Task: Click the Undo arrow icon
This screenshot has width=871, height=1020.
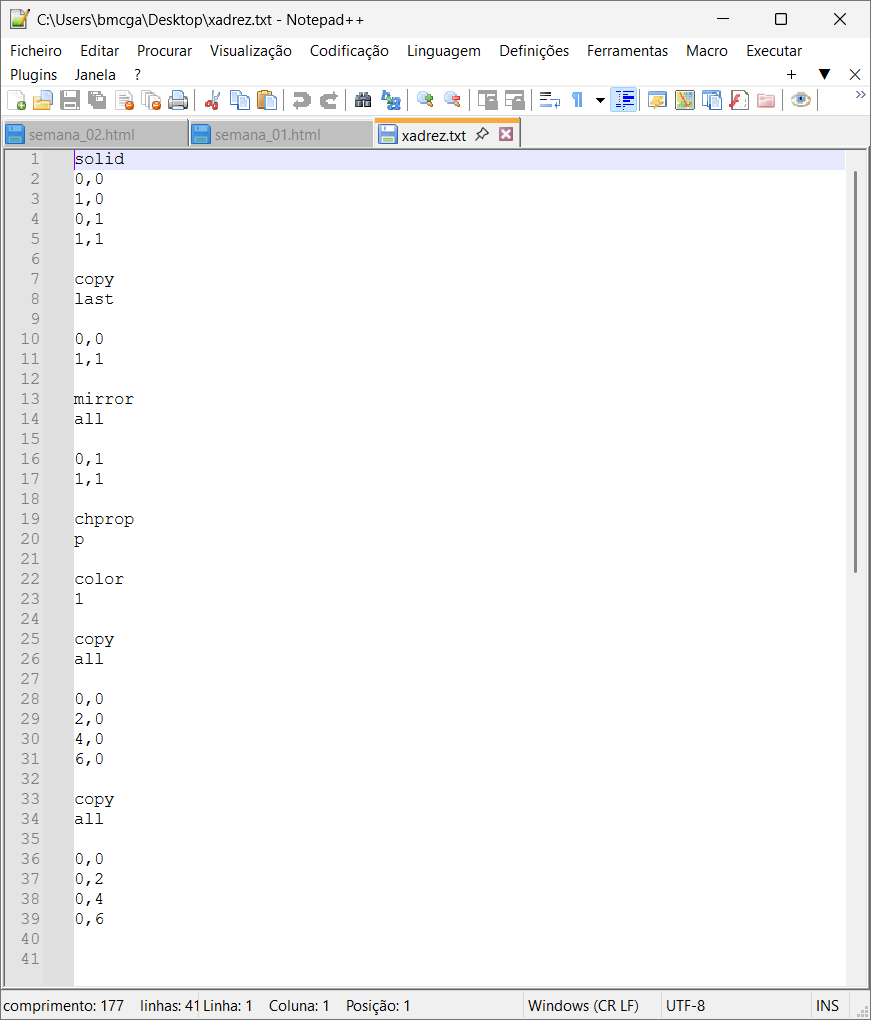Action: coord(300,100)
